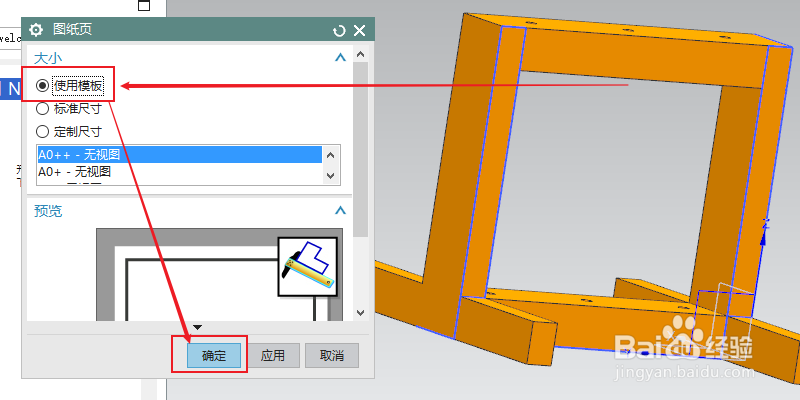Click the 应用 button

[272, 356]
